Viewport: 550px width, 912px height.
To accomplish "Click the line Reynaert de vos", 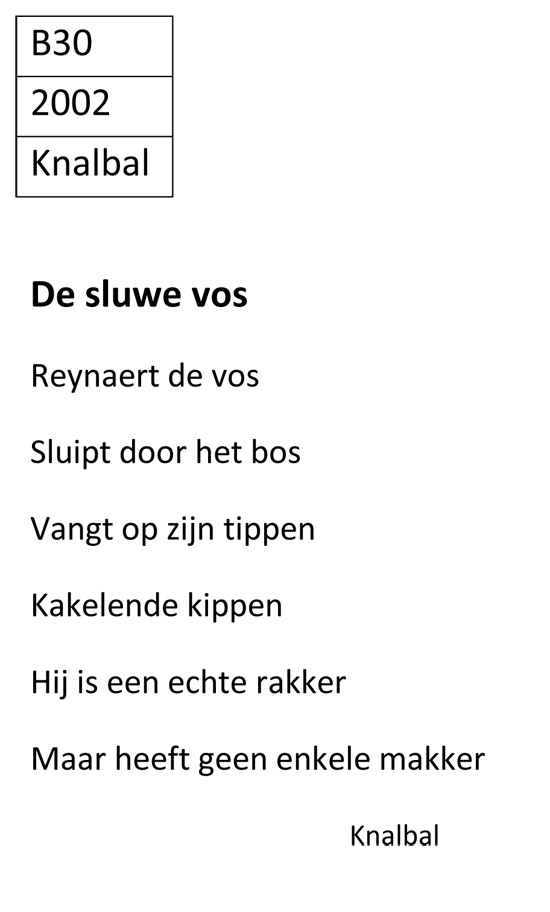I will (x=145, y=376).
